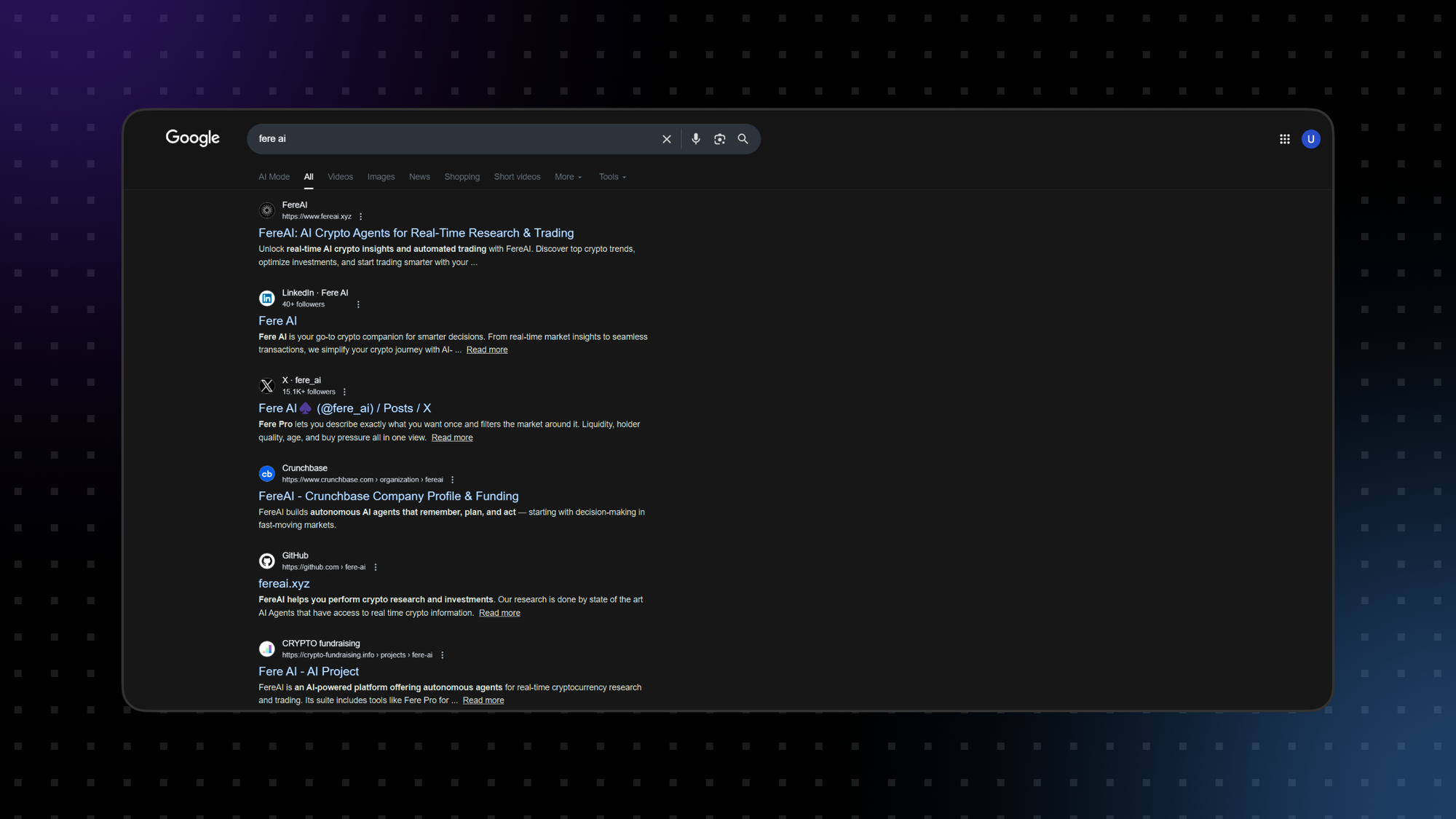Open three-dot menu for Crunchbase result
1456x819 pixels.
[x=452, y=480]
